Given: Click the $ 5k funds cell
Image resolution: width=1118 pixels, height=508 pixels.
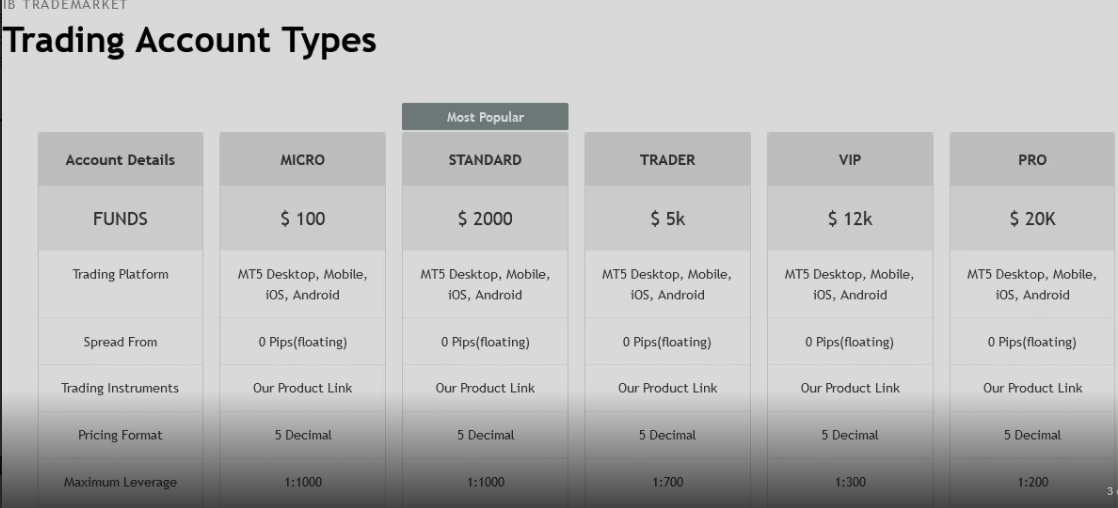Looking at the screenshot, I should (x=667, y=218).
